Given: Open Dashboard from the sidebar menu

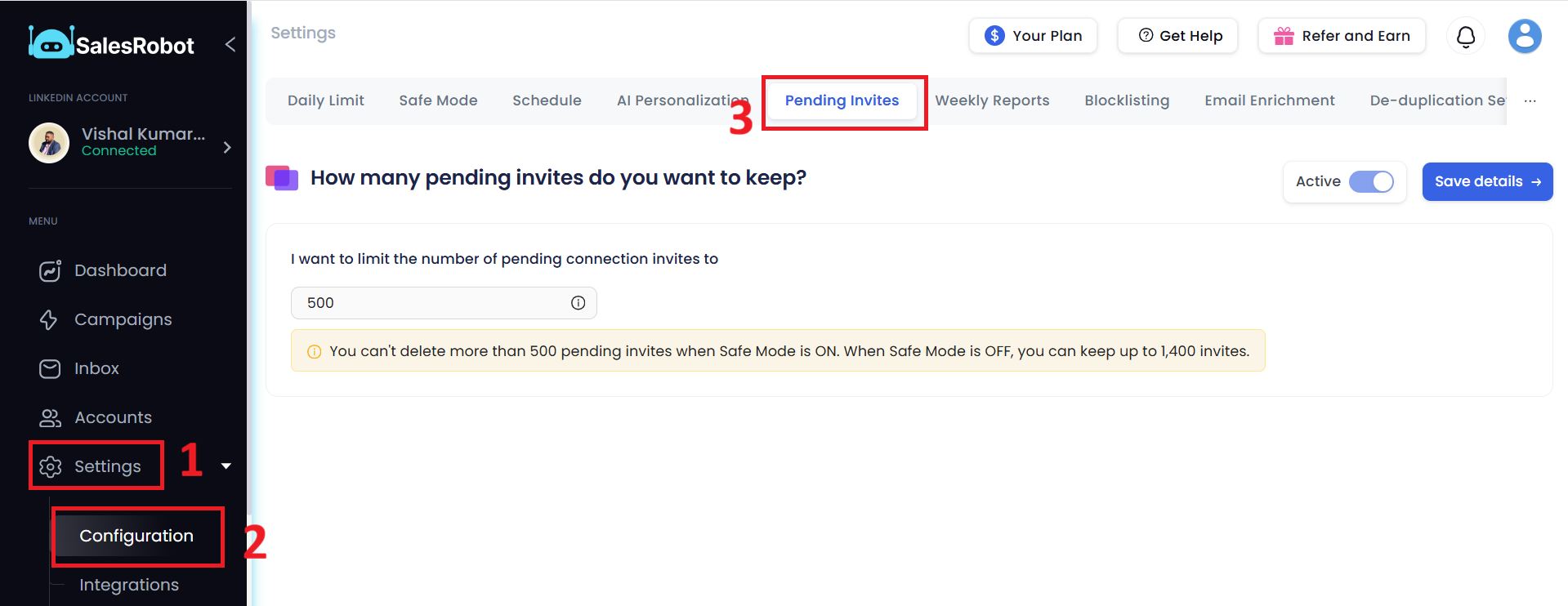Looking at the screenshot, I should [x=120, y=270].
